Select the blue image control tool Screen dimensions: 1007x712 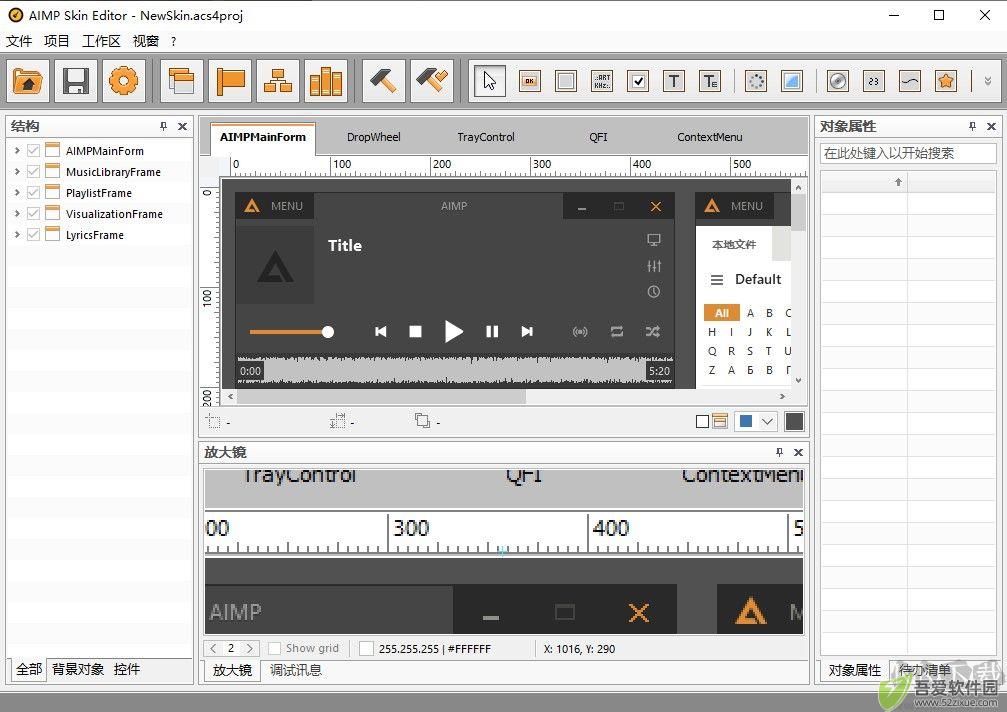(x=792, y=81)
